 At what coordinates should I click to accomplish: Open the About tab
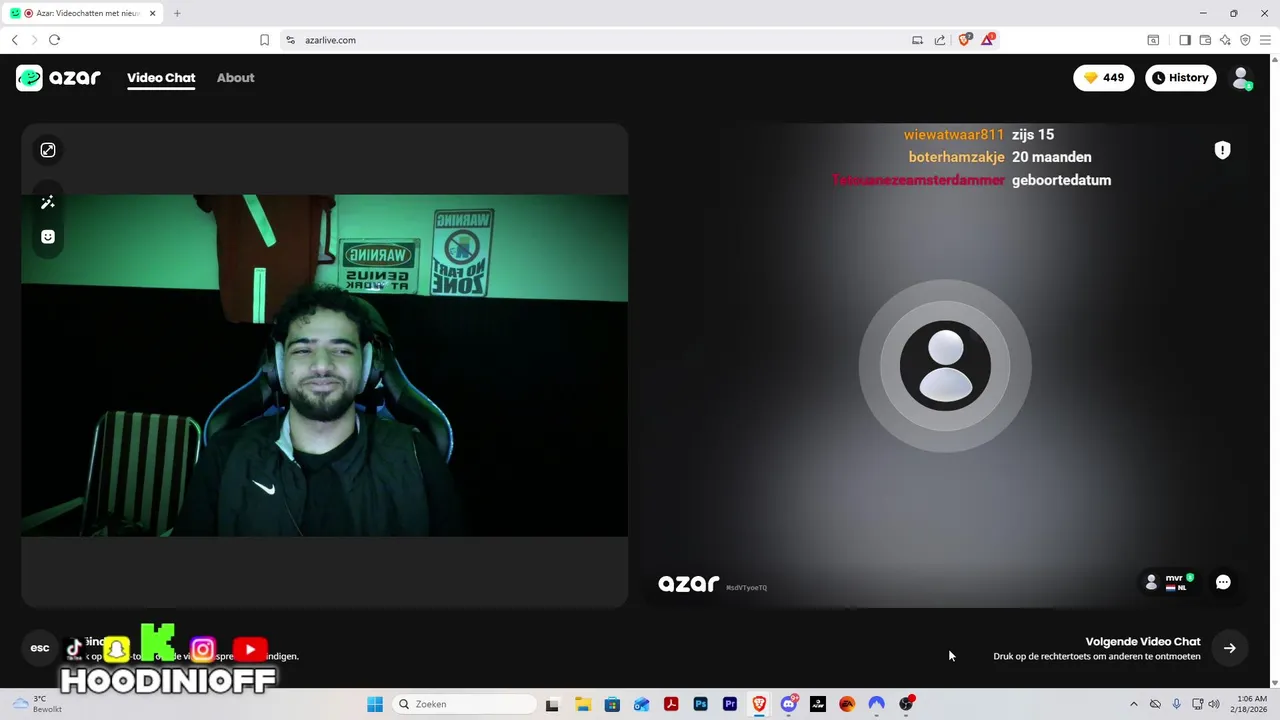coord(236,78)
